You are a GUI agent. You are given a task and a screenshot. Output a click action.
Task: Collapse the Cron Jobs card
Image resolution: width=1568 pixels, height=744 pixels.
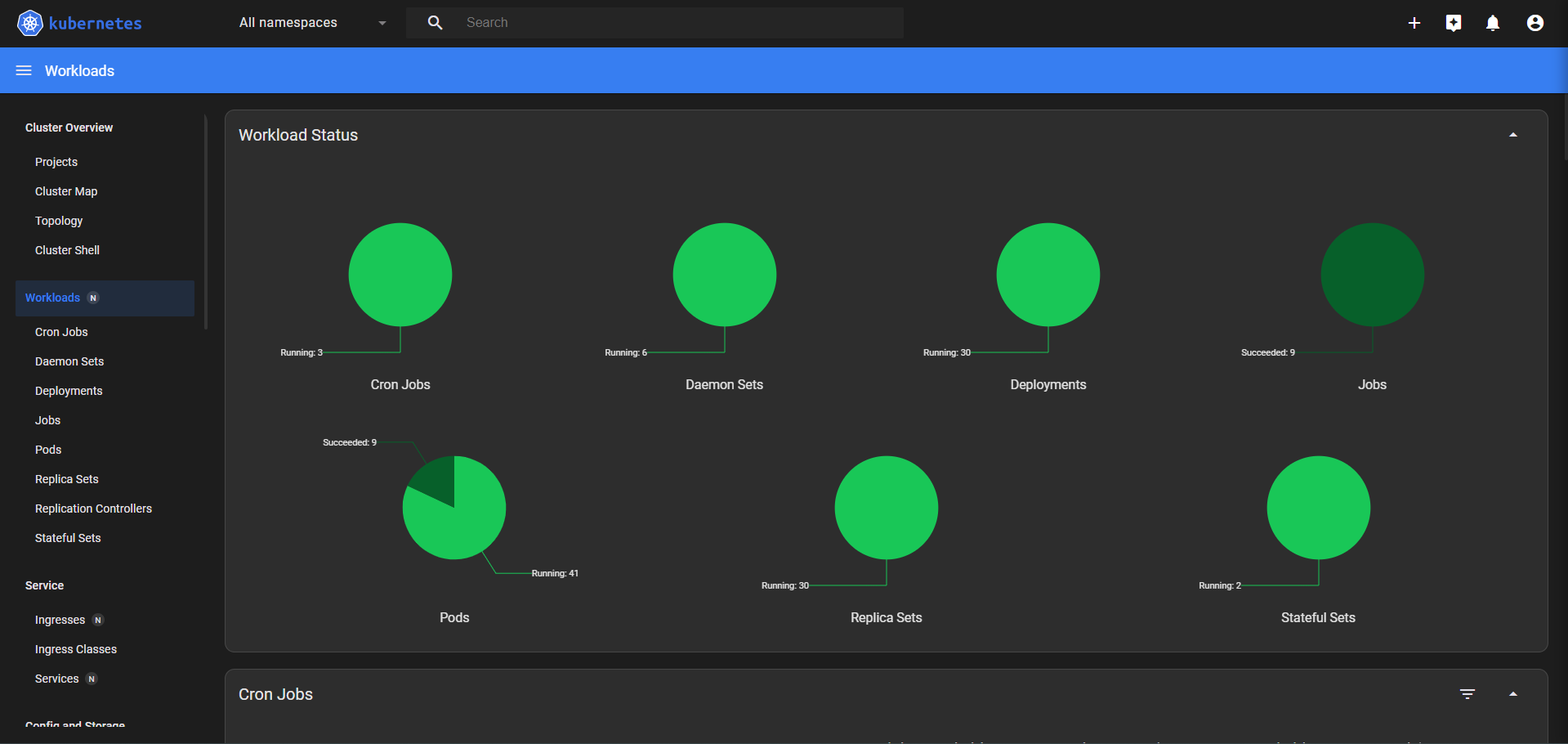[x=1513, y=694]
